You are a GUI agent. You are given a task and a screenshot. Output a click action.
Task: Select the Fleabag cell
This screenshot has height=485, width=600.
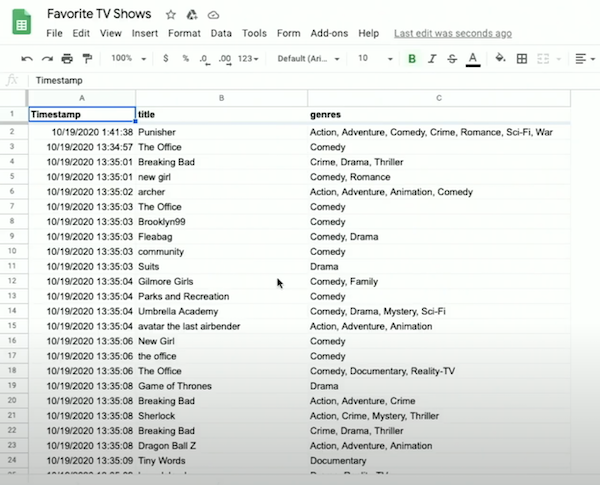pos(222,237)
